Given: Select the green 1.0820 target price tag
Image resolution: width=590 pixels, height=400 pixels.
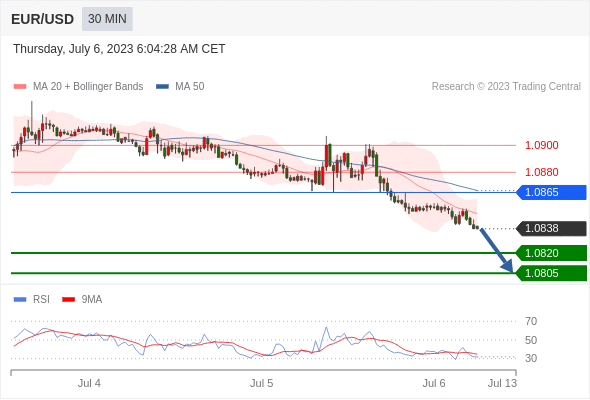Looking at the screenshot, I should (x=551, y=253).
